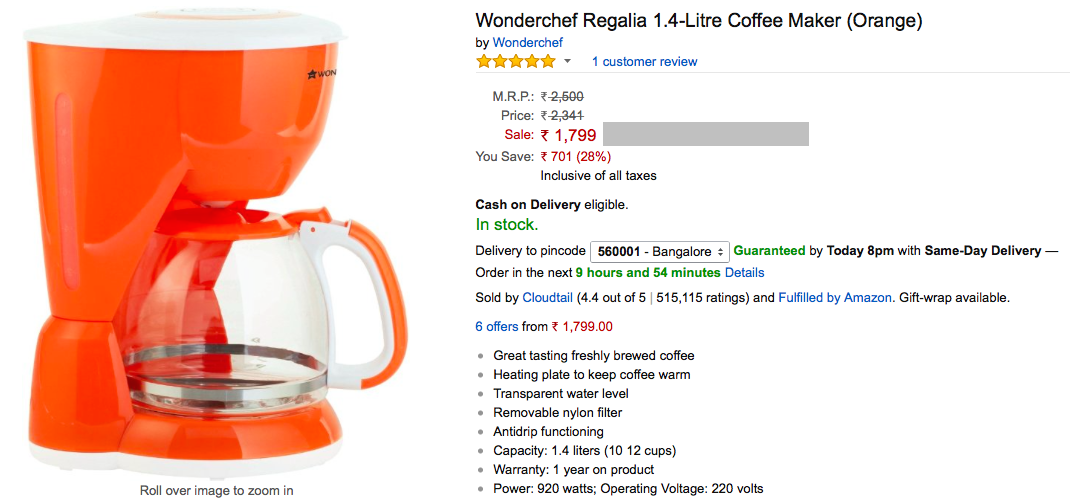Click the product title heading

tap(698, 20)
